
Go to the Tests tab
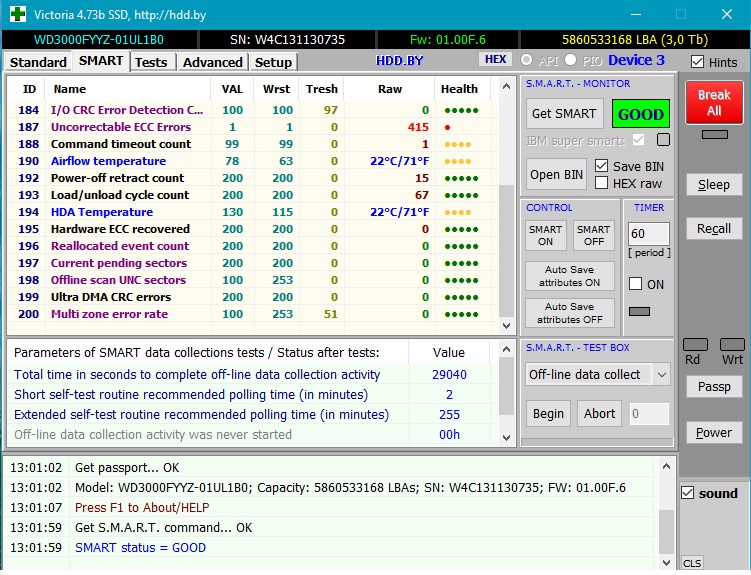tap(151, 62)
